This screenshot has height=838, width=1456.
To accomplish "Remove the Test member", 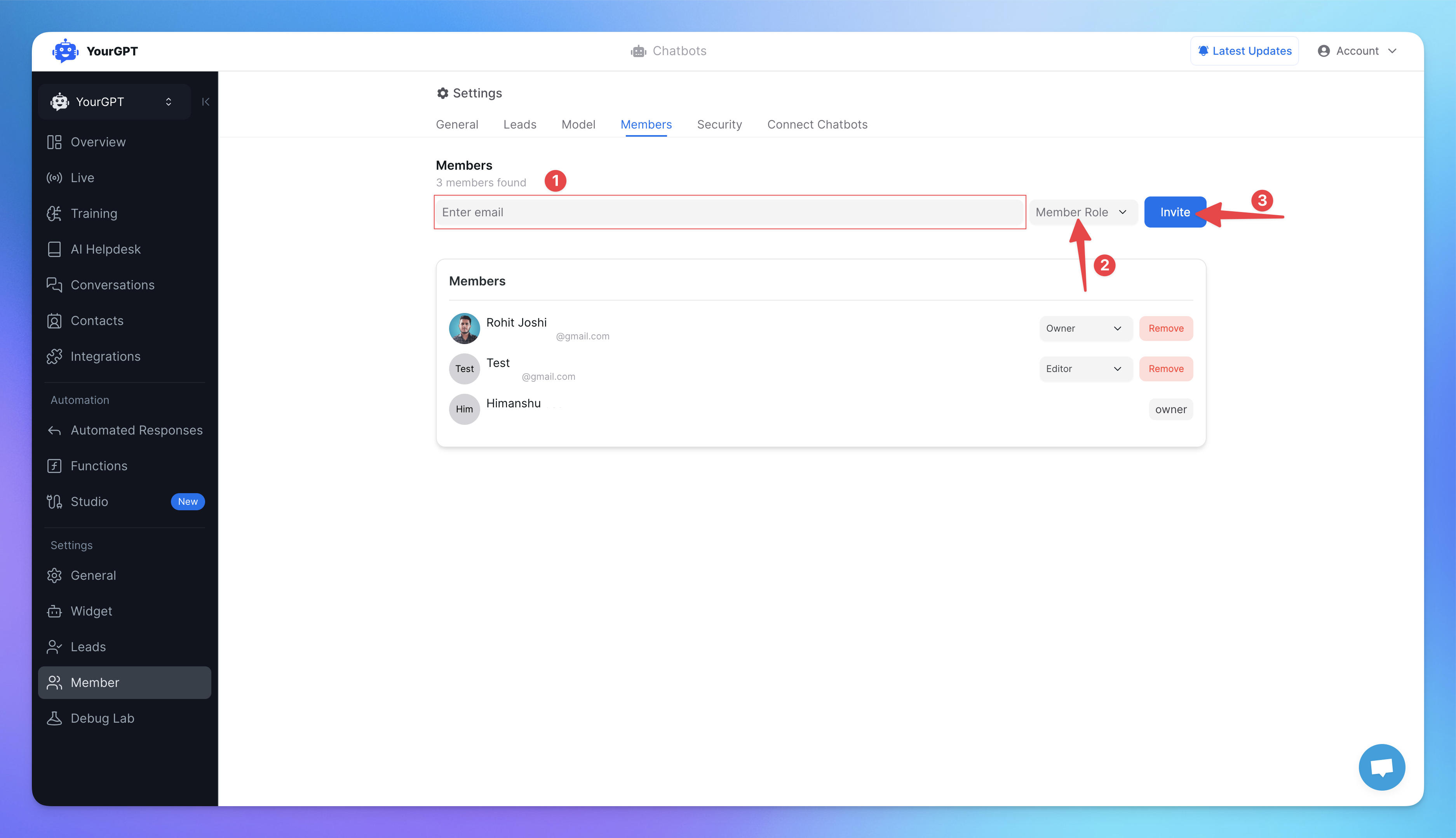I will 1166,369.
